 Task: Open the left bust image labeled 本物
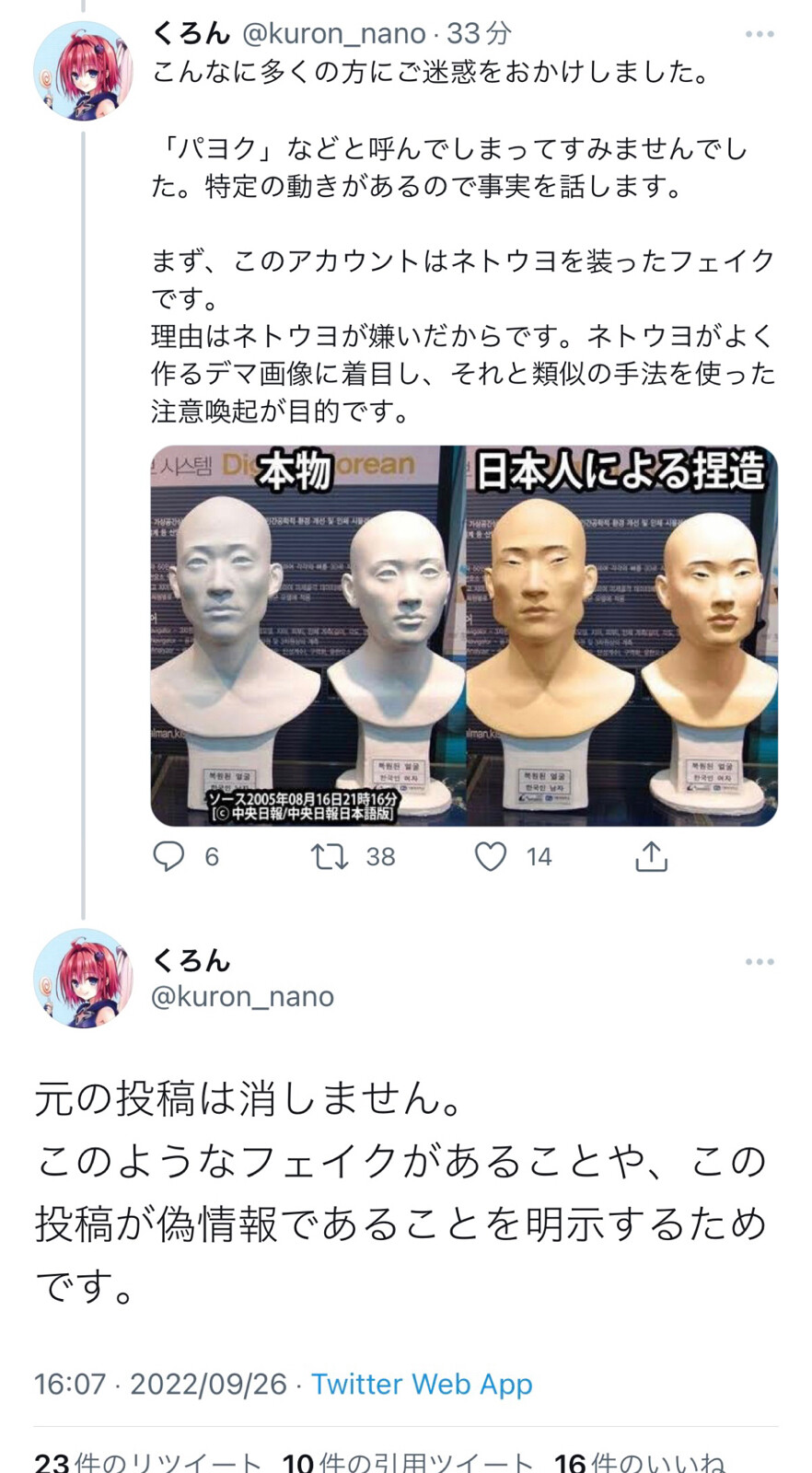pos(307,635)
